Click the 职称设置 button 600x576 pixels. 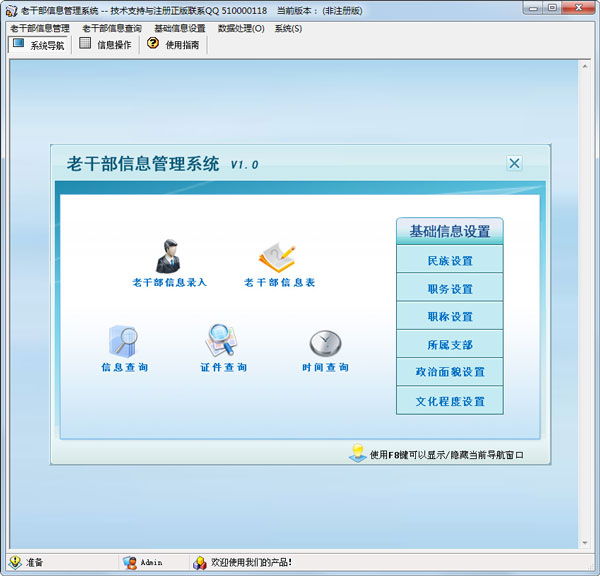point(450,317)
